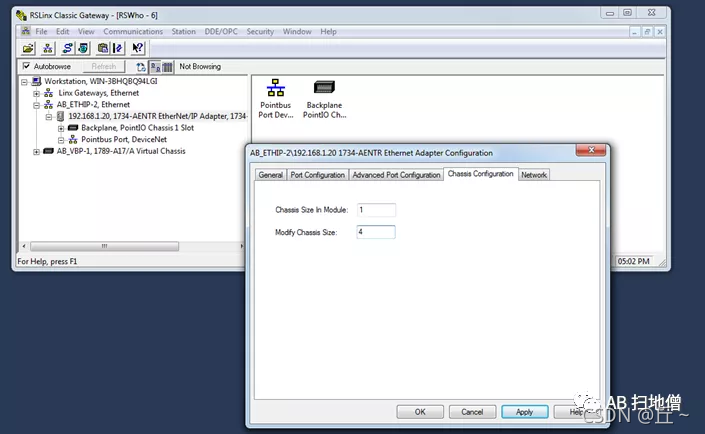Switch to the Port Configuration tab

317,175
